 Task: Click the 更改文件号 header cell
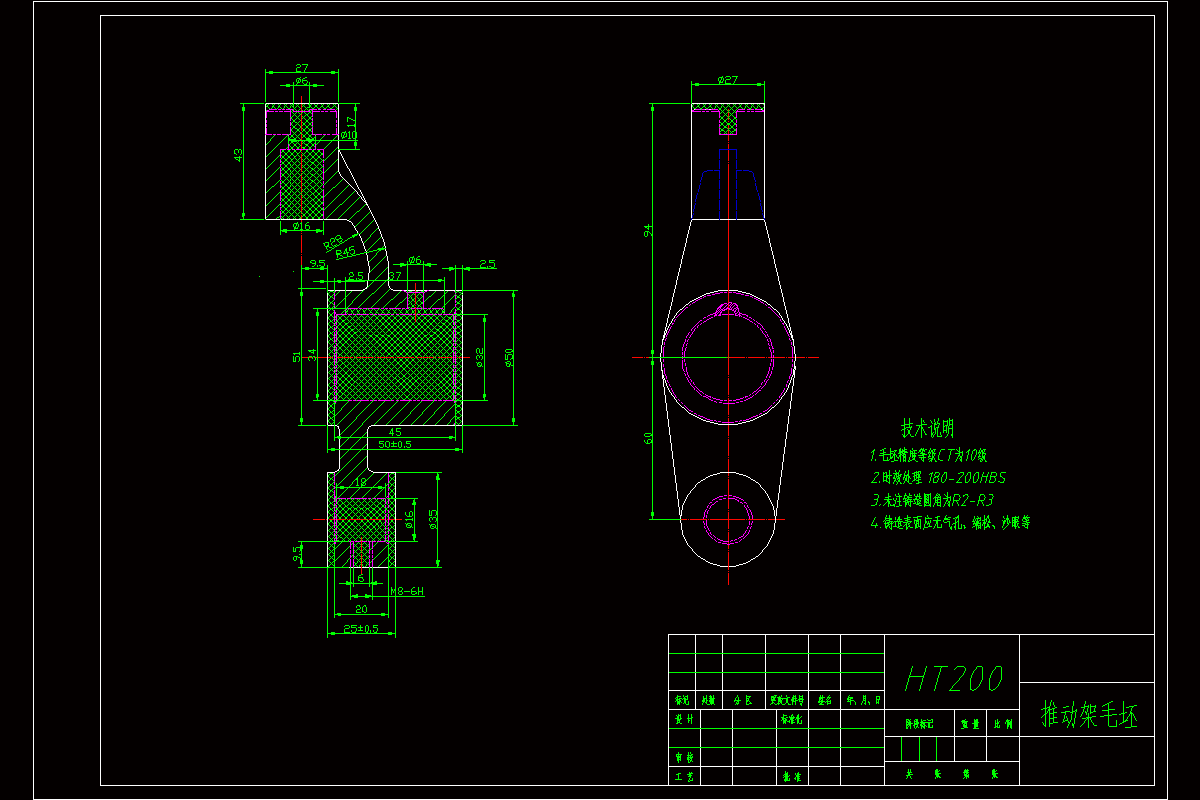click(787, 701)
